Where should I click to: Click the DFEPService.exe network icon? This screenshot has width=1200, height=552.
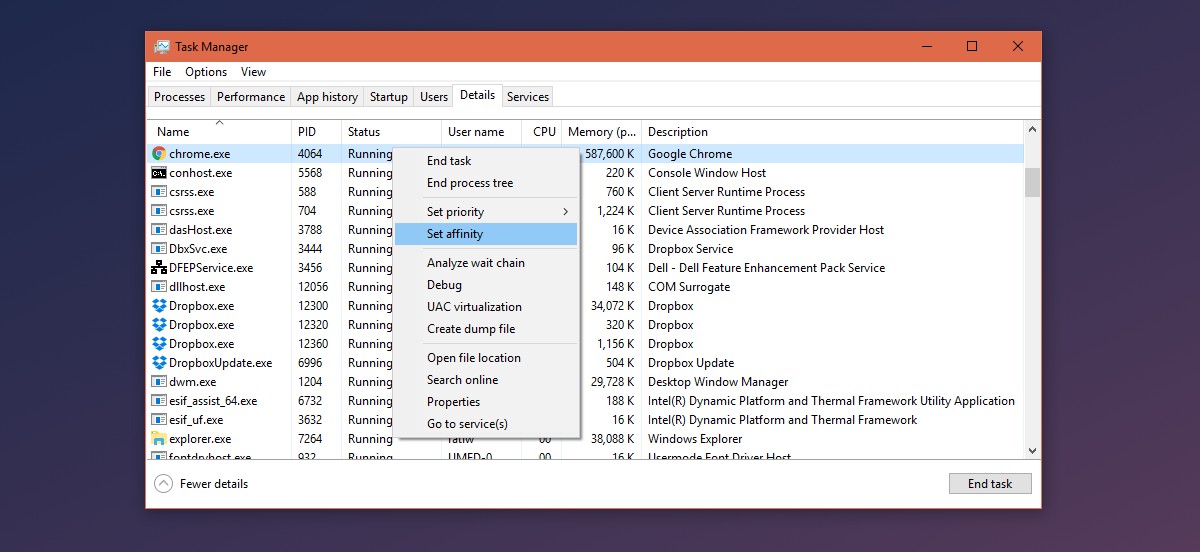[159, 268]
